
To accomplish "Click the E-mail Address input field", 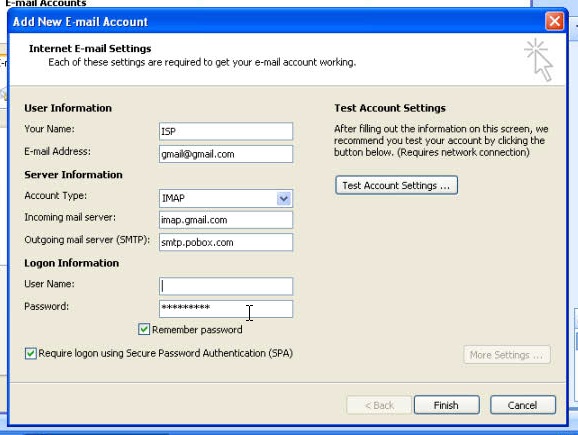I will [x=226, y=154].
